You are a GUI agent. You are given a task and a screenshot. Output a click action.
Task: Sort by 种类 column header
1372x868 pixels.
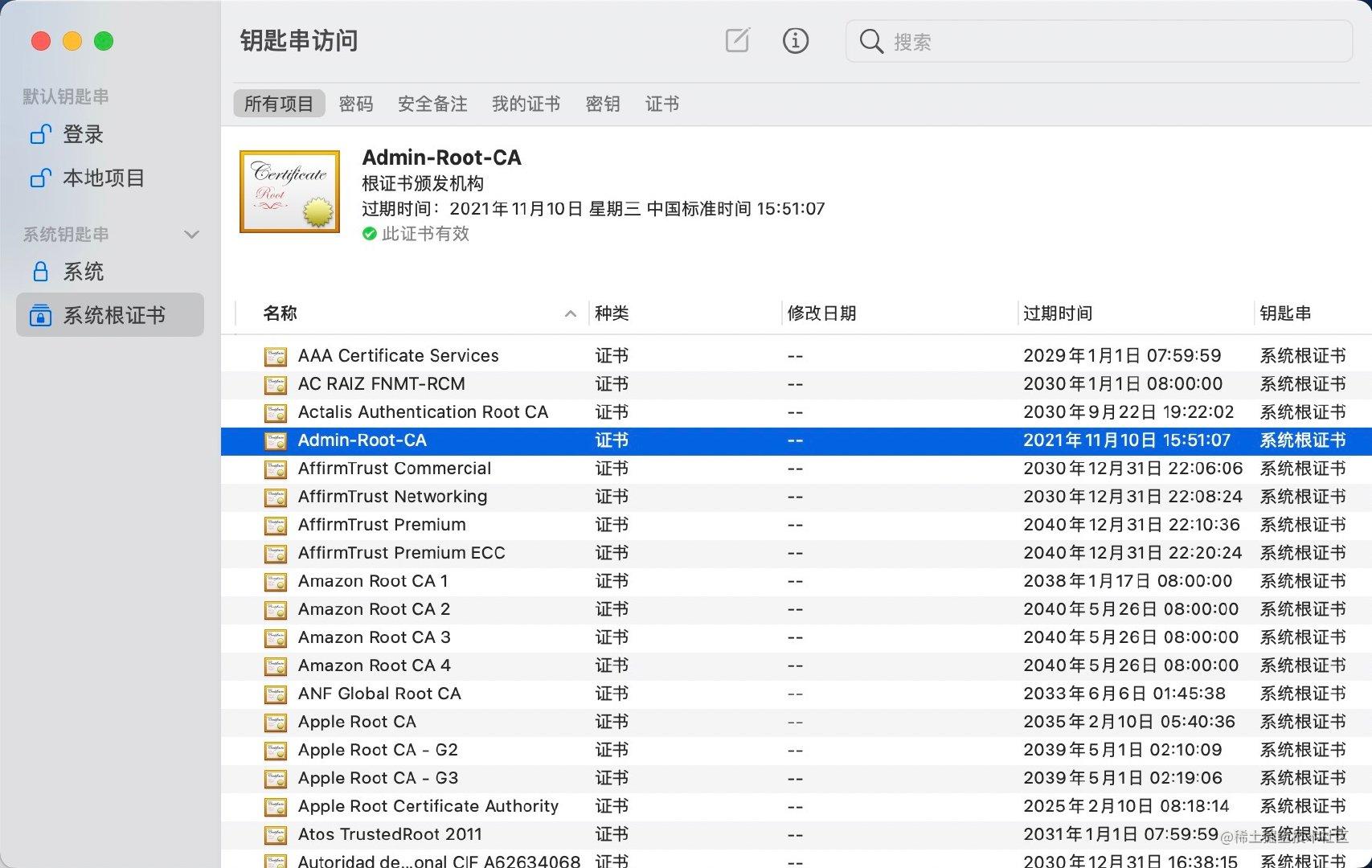(612, 313)
